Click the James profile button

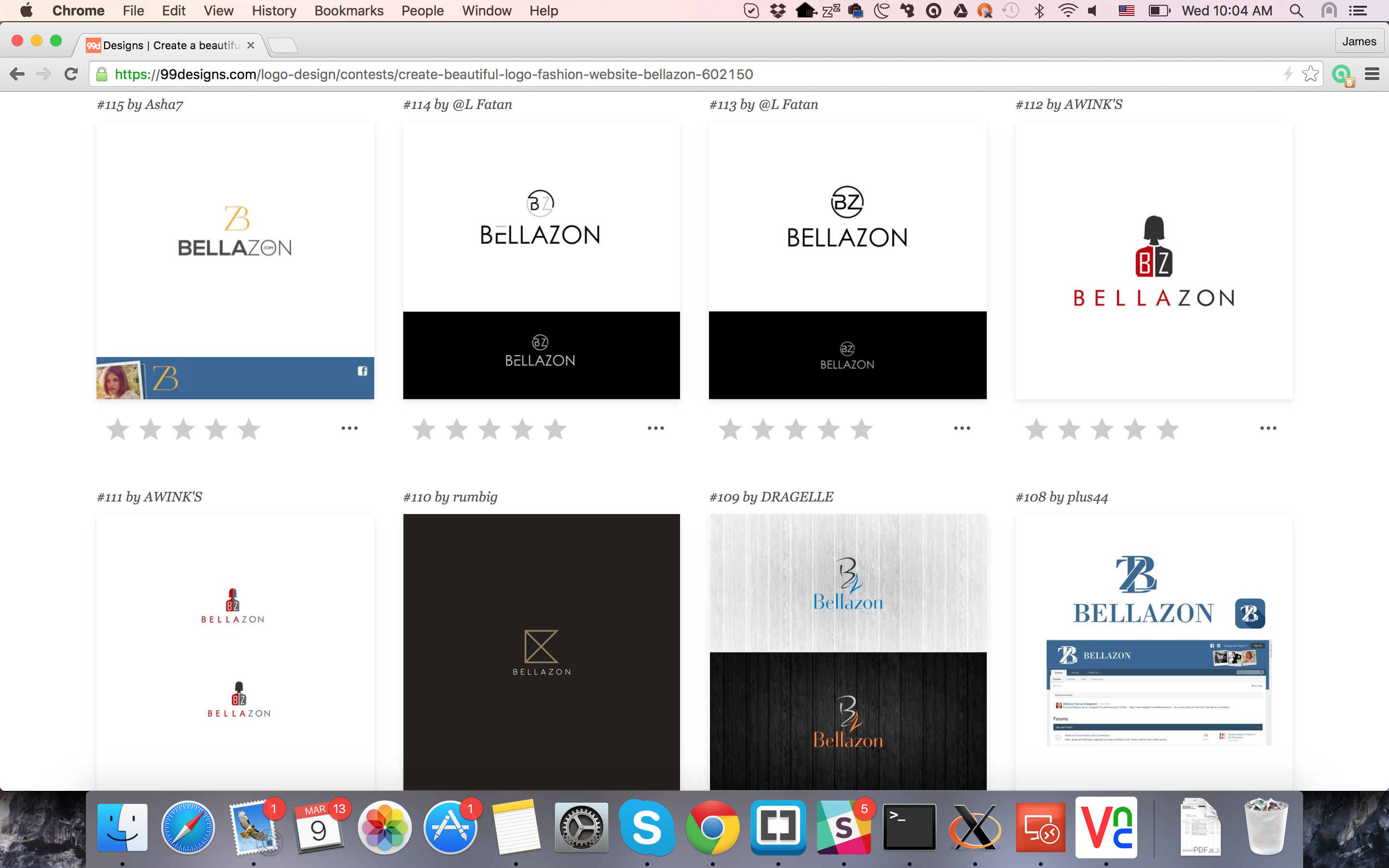(x=1359, y=41)
